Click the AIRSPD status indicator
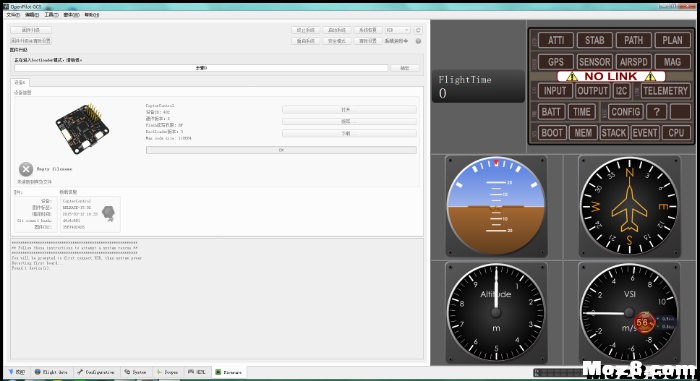This screenshot has width=700, height=381. (633, 62)
